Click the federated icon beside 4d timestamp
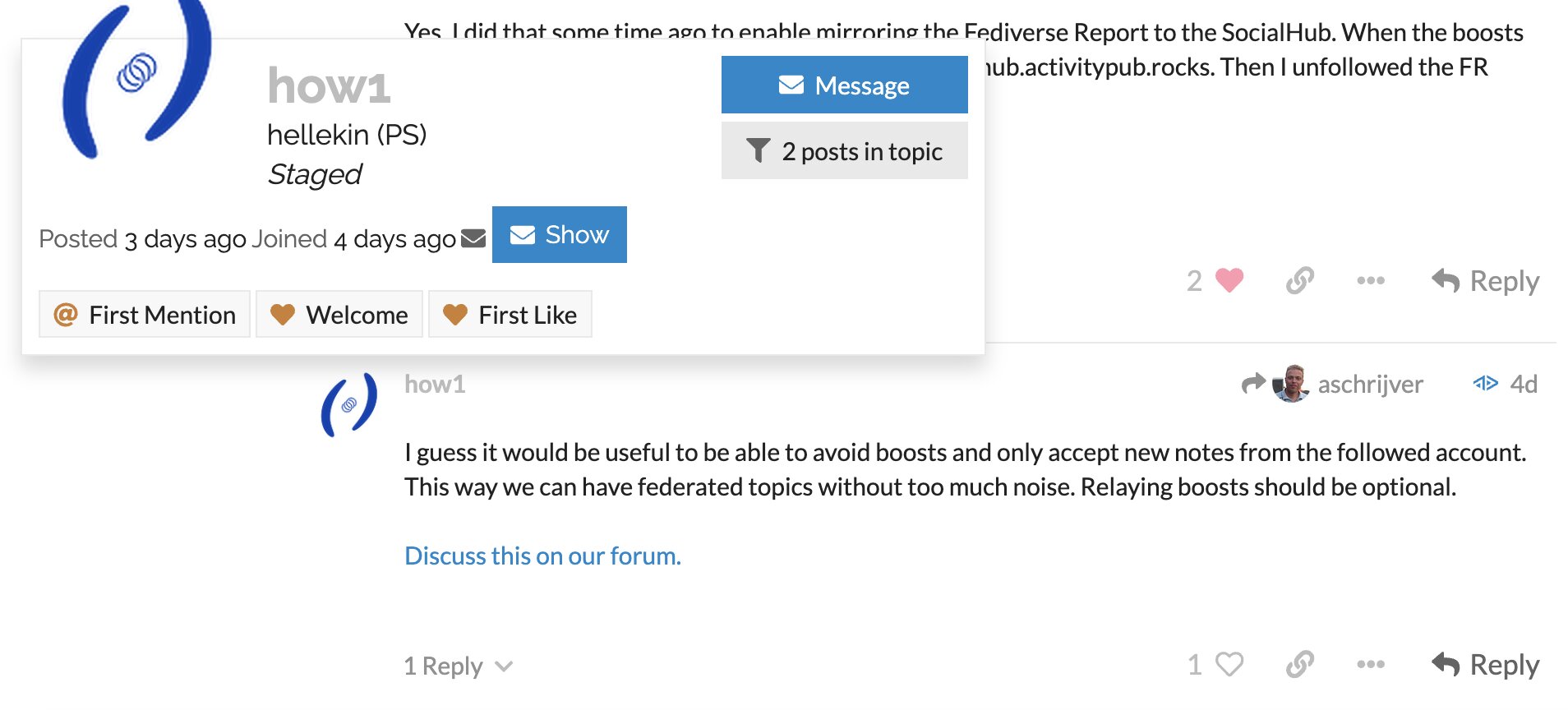 (1485, 384)
